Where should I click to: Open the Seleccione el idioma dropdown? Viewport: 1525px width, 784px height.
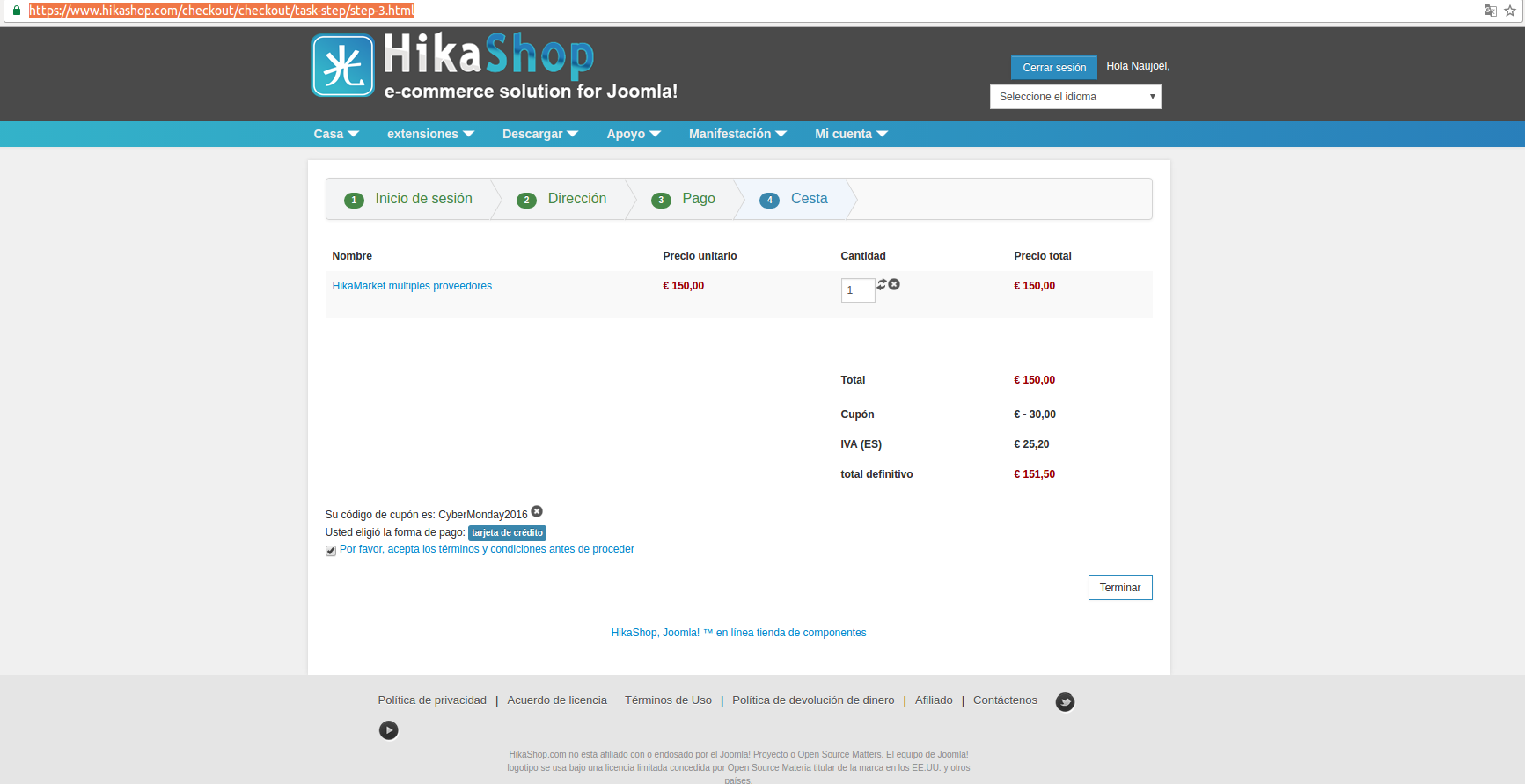click(x=1075, y=97)
